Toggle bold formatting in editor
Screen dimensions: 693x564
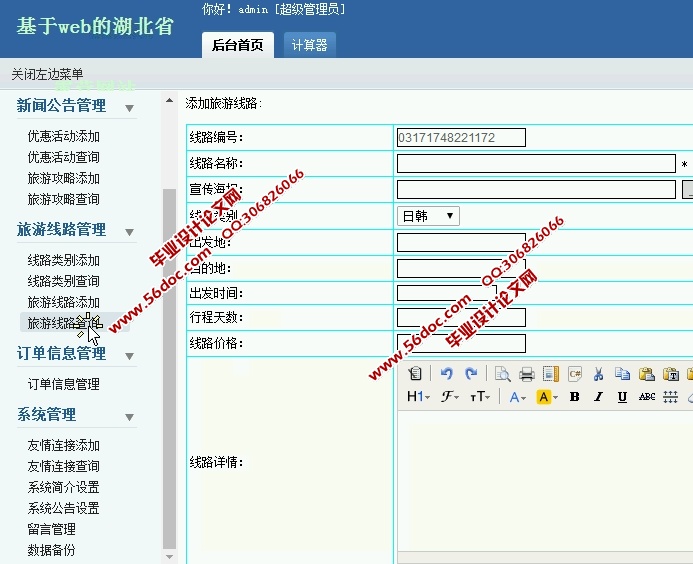click(574, 397)
